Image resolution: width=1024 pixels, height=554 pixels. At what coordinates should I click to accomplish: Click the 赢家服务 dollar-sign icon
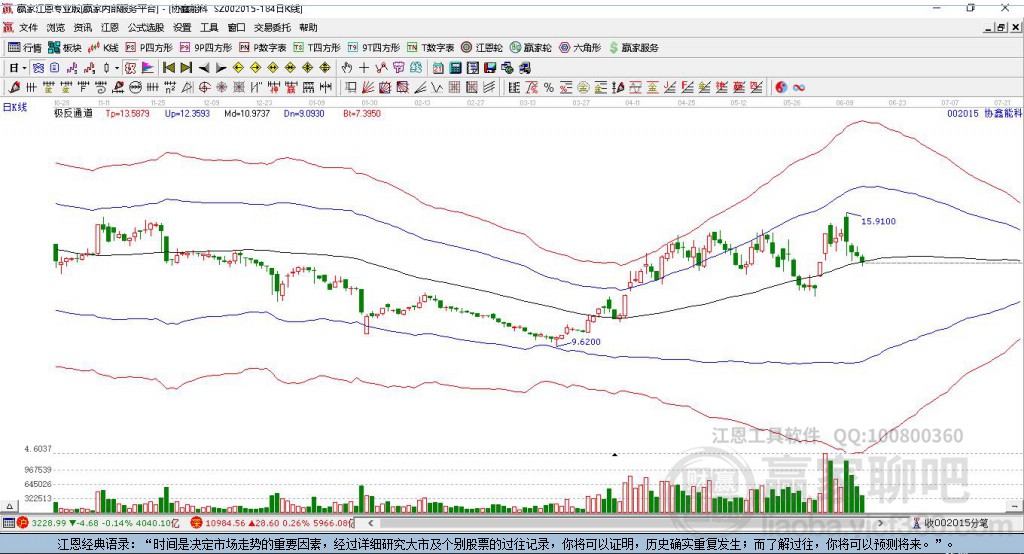pyautogui.click(x=613, y=48)
